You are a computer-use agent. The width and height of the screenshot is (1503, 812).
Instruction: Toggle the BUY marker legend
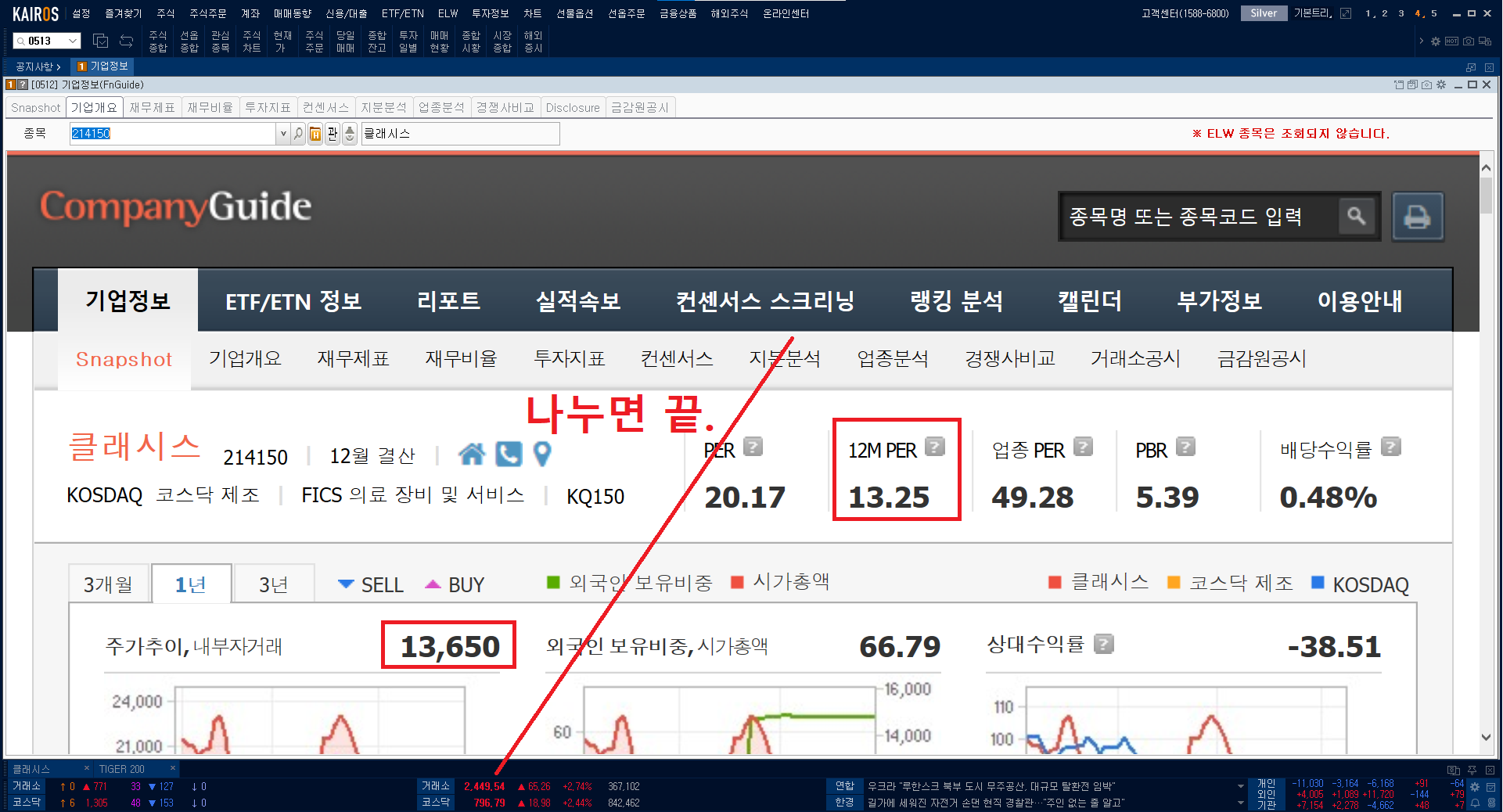pyautogui.click(x=455, y=584)
